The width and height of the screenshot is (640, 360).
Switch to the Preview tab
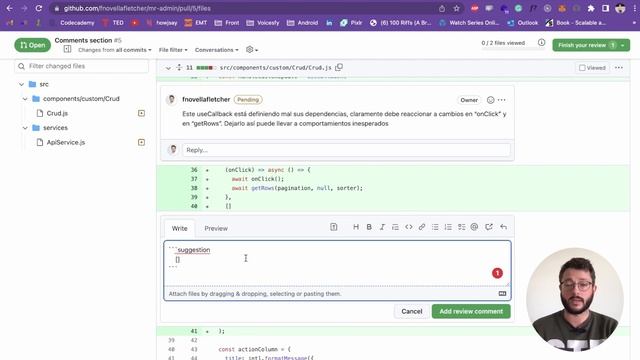pos(216,229)
